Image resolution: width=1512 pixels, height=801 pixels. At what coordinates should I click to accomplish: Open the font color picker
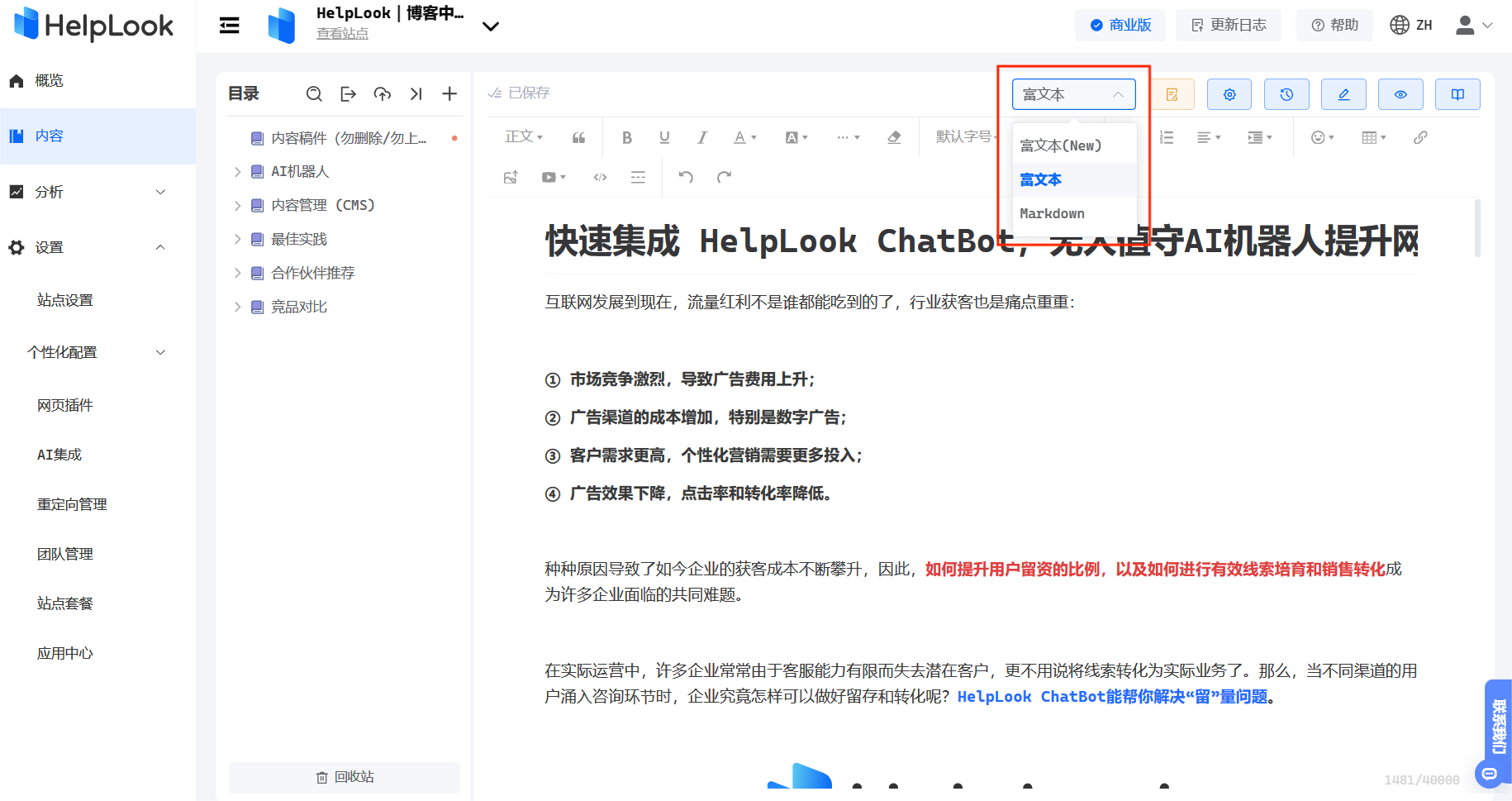(745, 137)
